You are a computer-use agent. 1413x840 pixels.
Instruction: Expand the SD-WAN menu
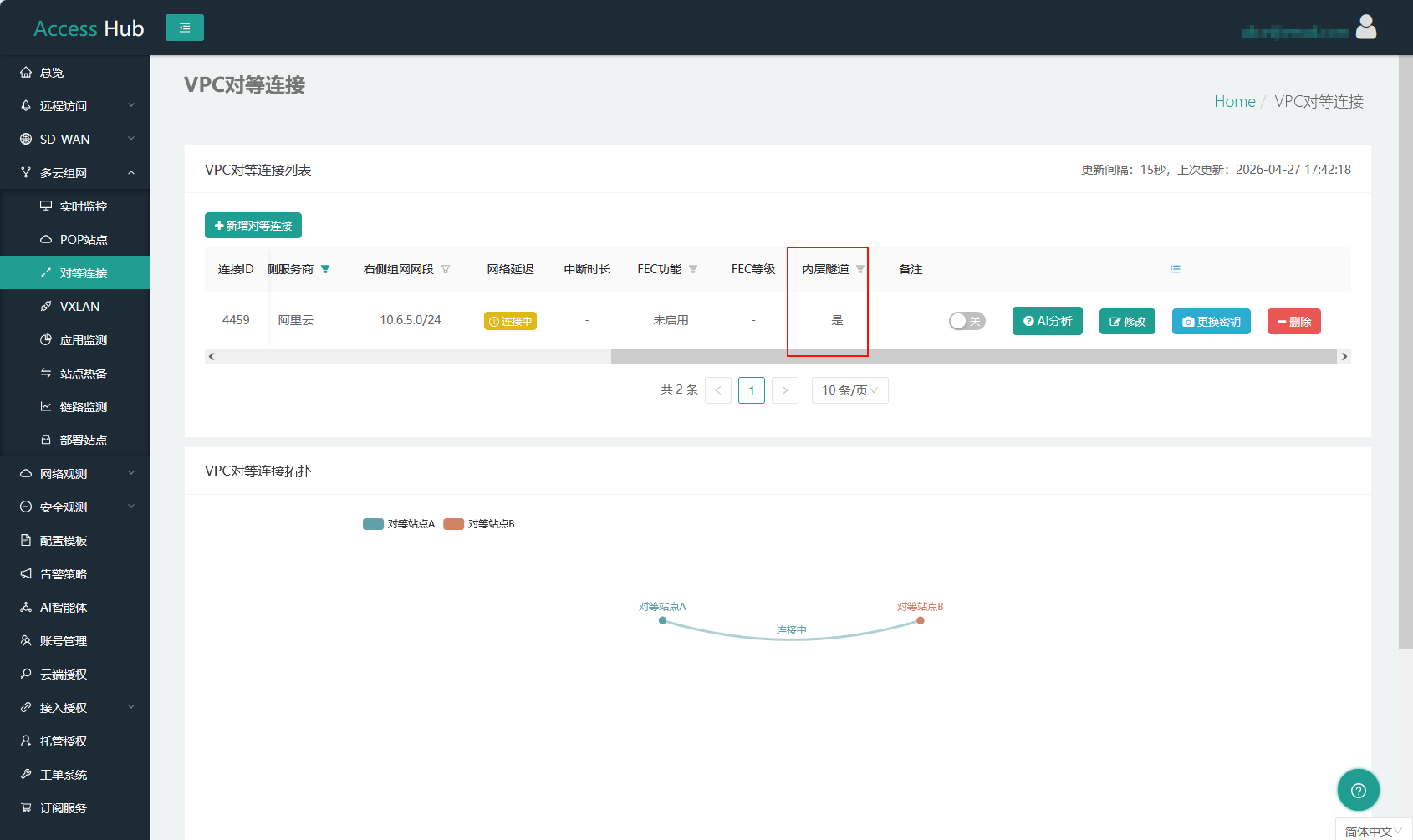click(x=75, y=140)
